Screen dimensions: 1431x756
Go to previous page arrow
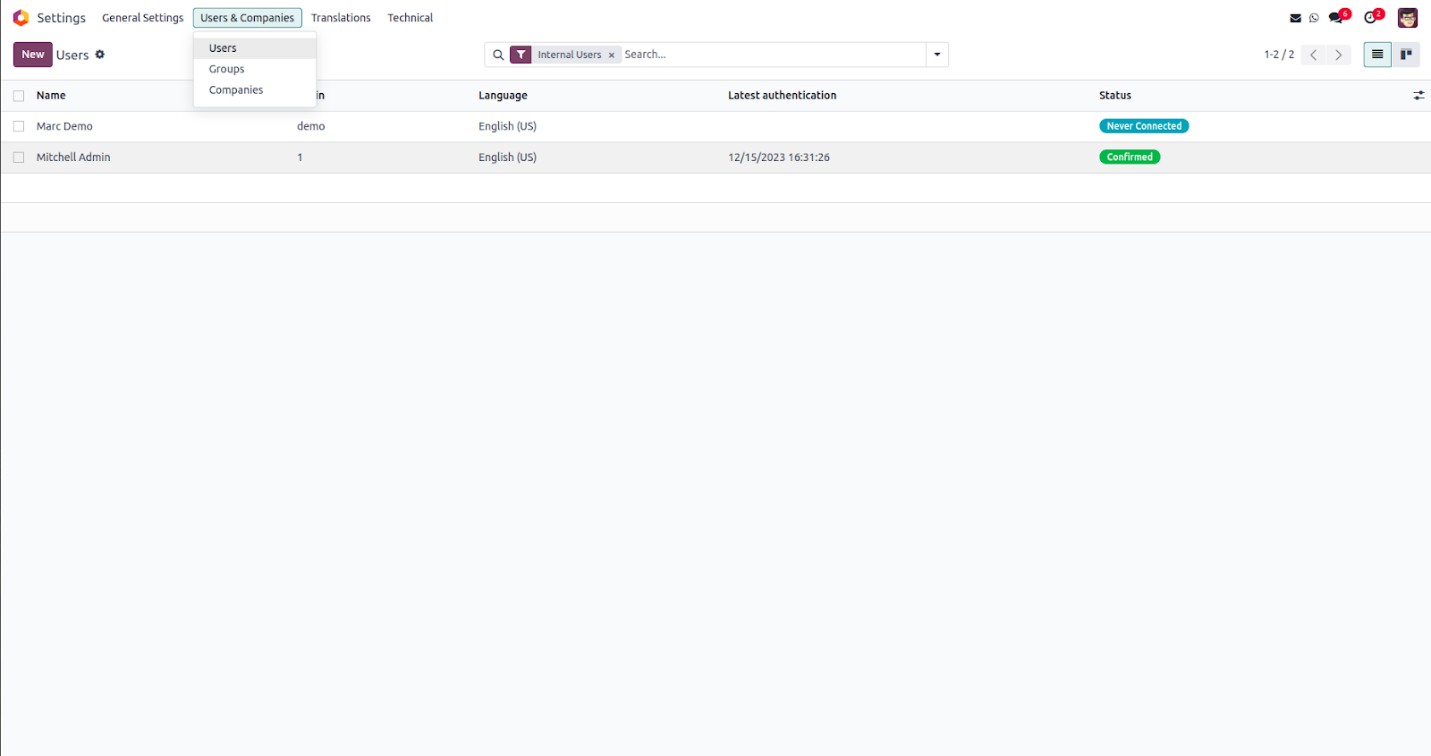[x=1314, y=55]
